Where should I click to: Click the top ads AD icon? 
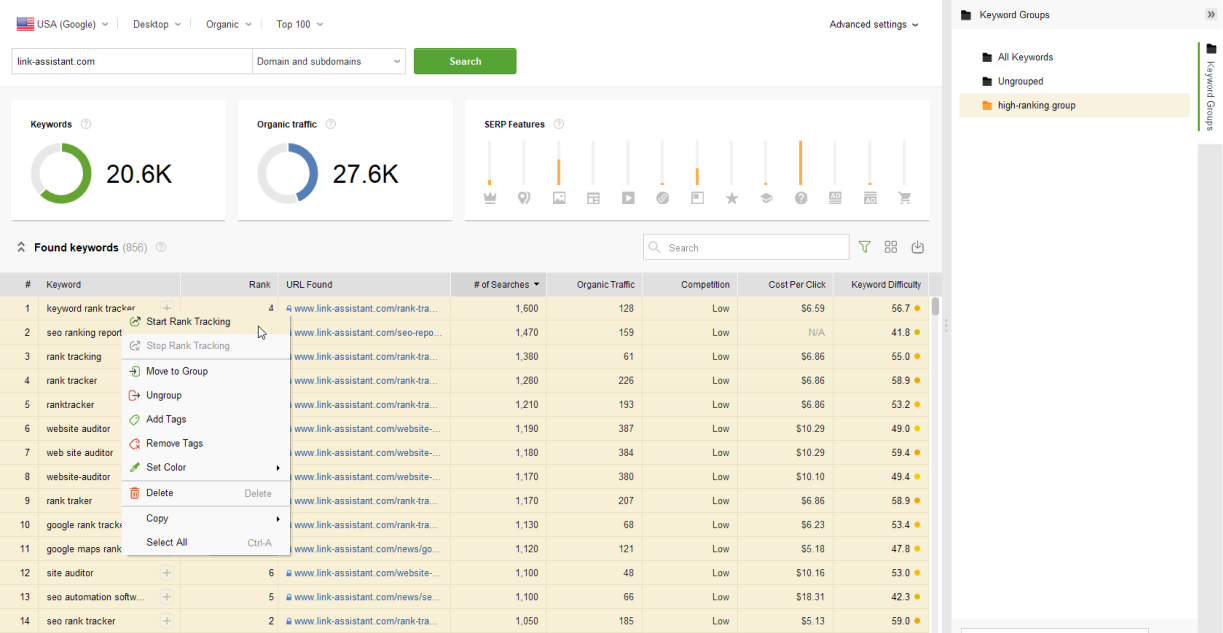[x=835, y=198]
